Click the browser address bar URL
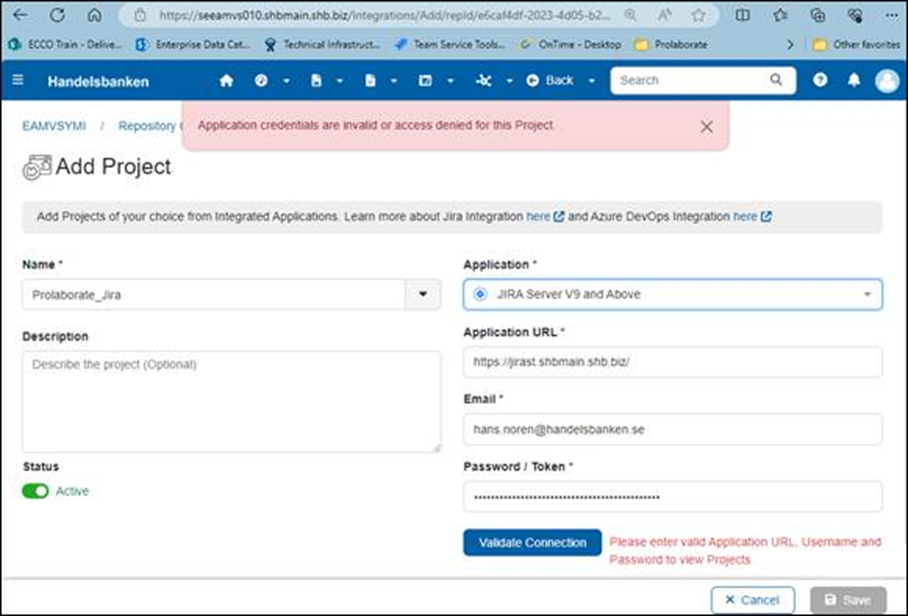The height and width of the screenshot is (616, 908). [385, 16]
